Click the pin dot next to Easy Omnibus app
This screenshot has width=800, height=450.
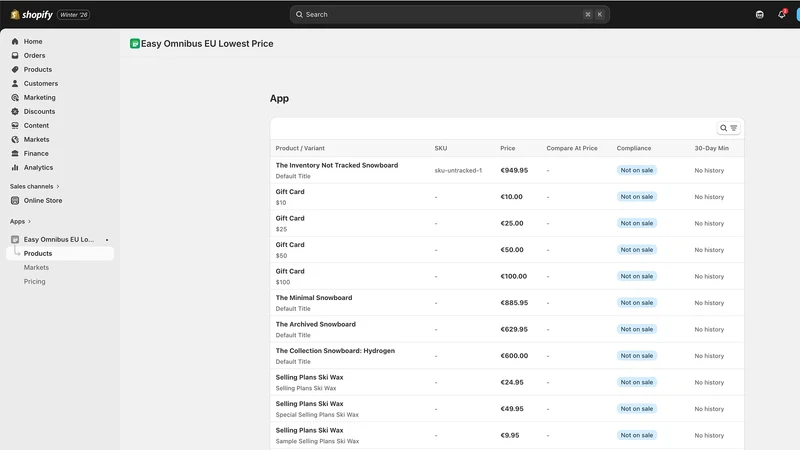coord(107,240)
